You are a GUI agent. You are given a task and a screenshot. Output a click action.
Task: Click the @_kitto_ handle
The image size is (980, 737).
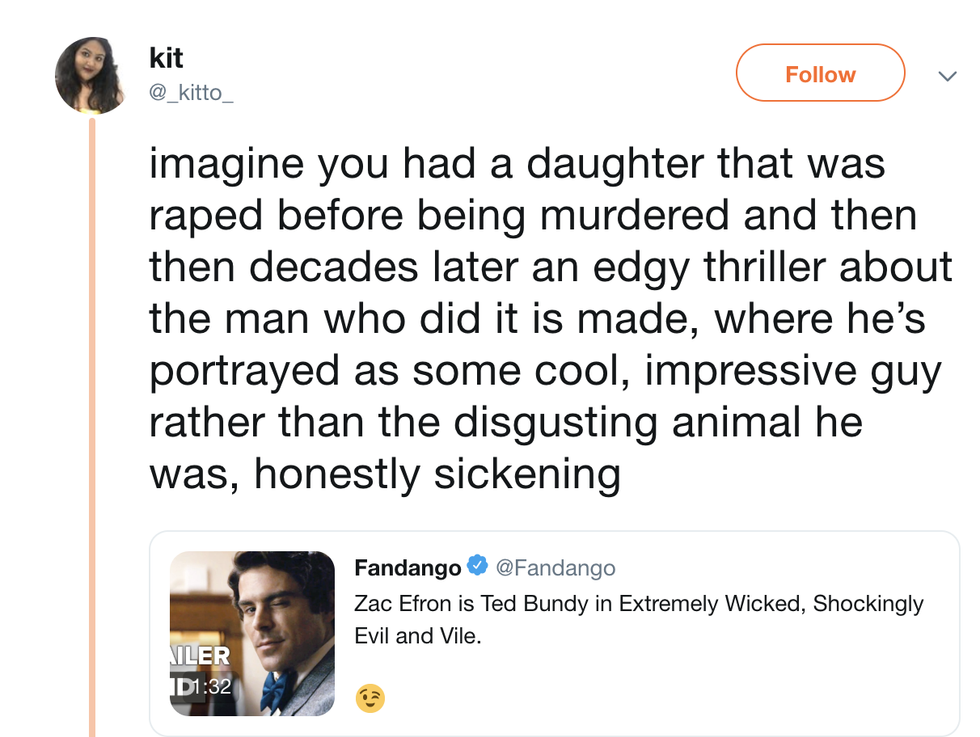coord(191,94)
